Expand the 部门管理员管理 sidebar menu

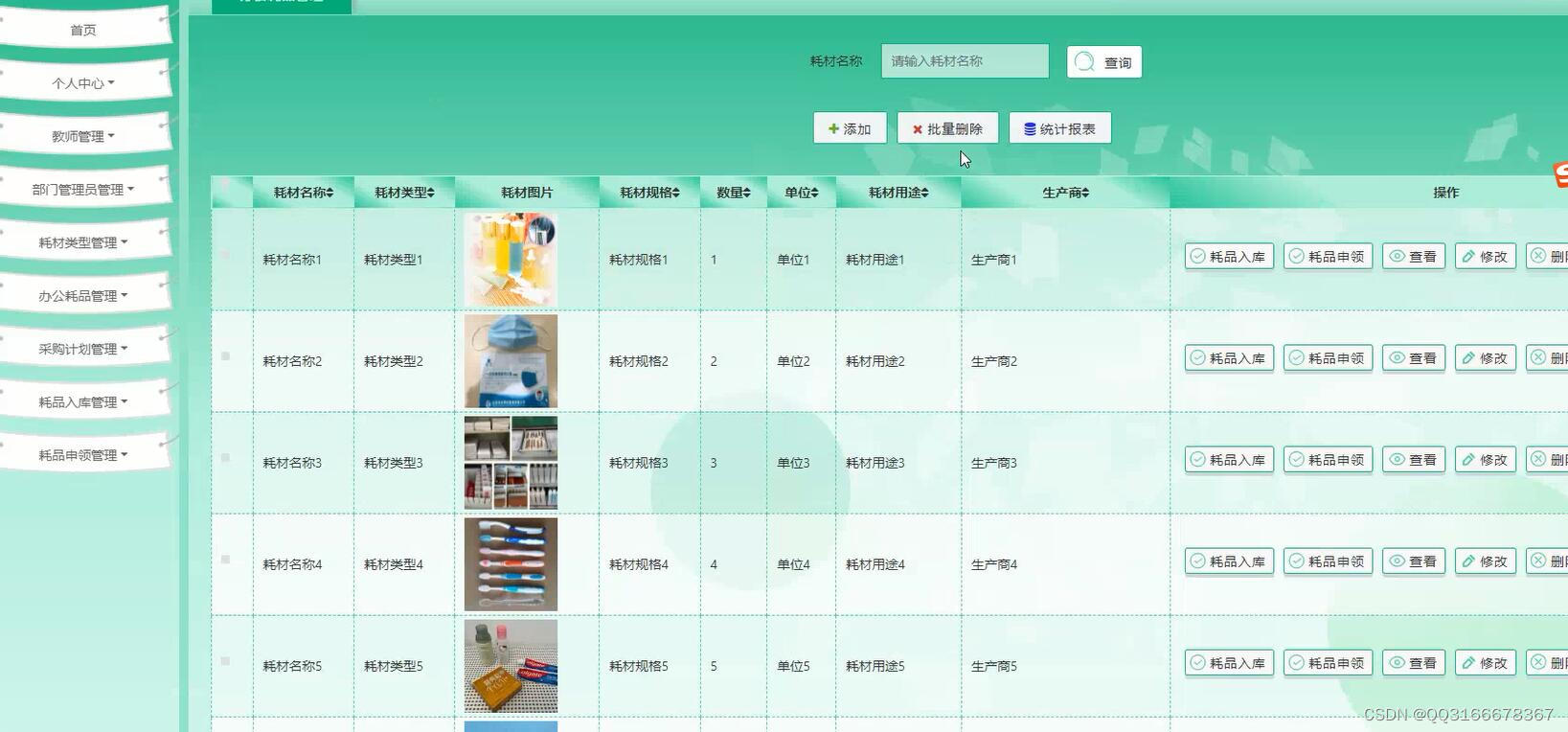83,190
